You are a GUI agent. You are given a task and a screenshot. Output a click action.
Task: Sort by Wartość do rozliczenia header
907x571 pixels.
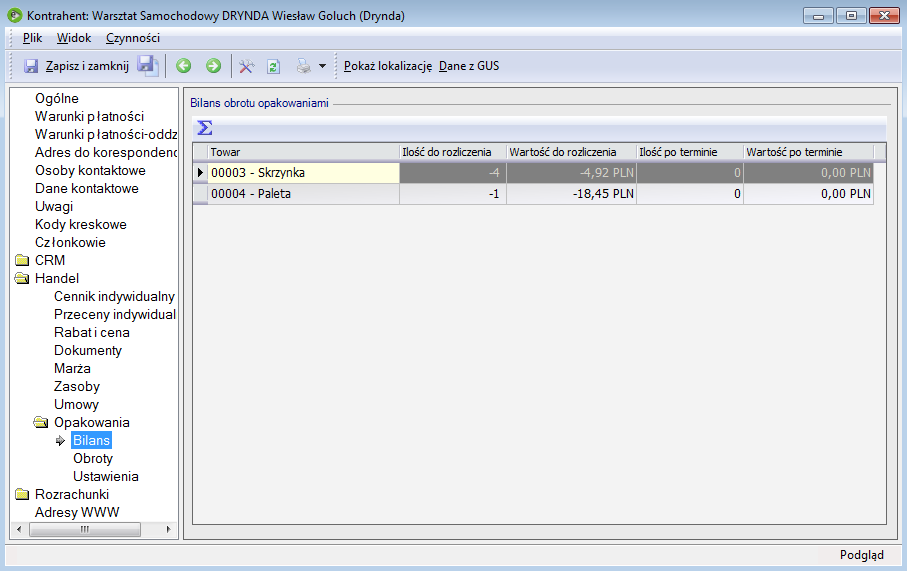click(572, 152)
